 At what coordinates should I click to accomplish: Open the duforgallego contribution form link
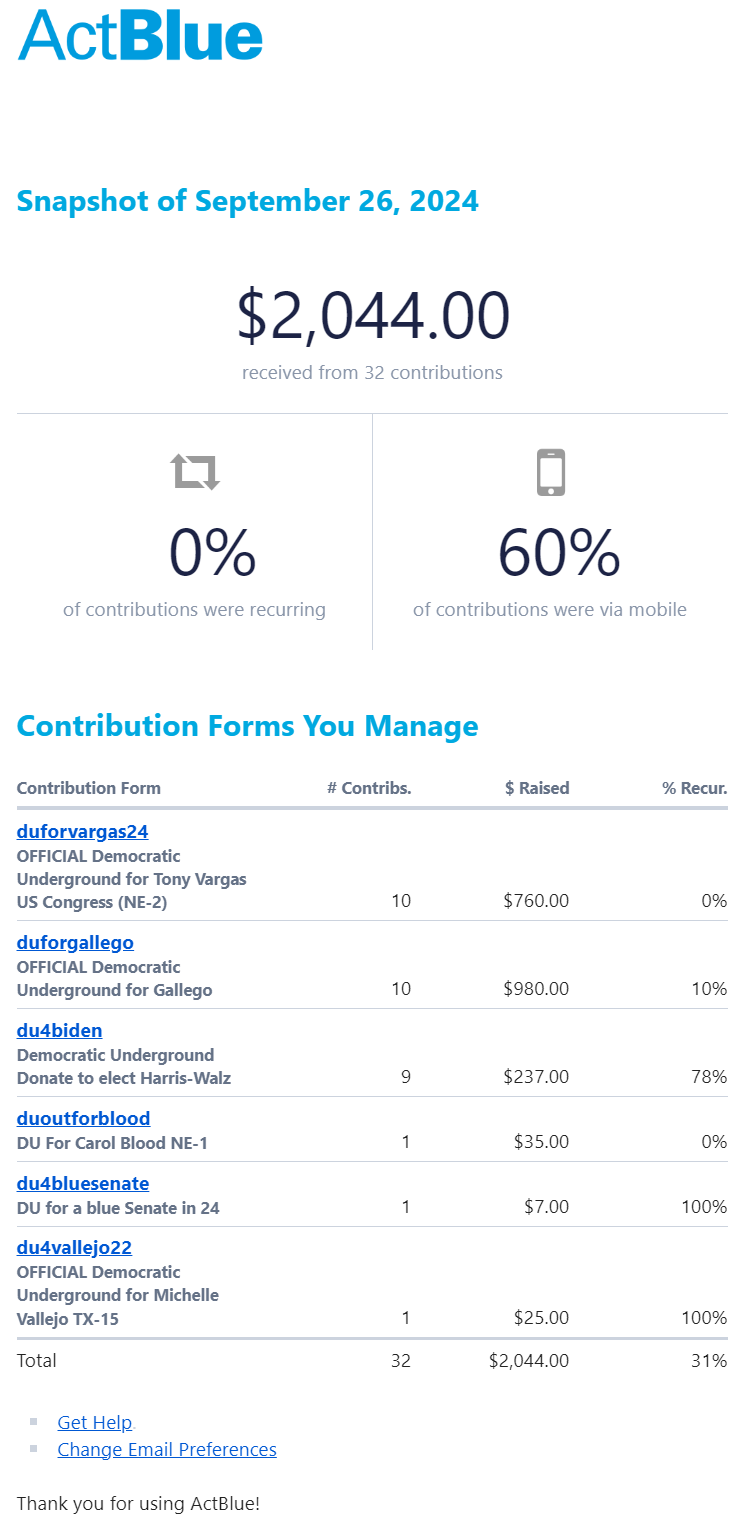point(75,942)
